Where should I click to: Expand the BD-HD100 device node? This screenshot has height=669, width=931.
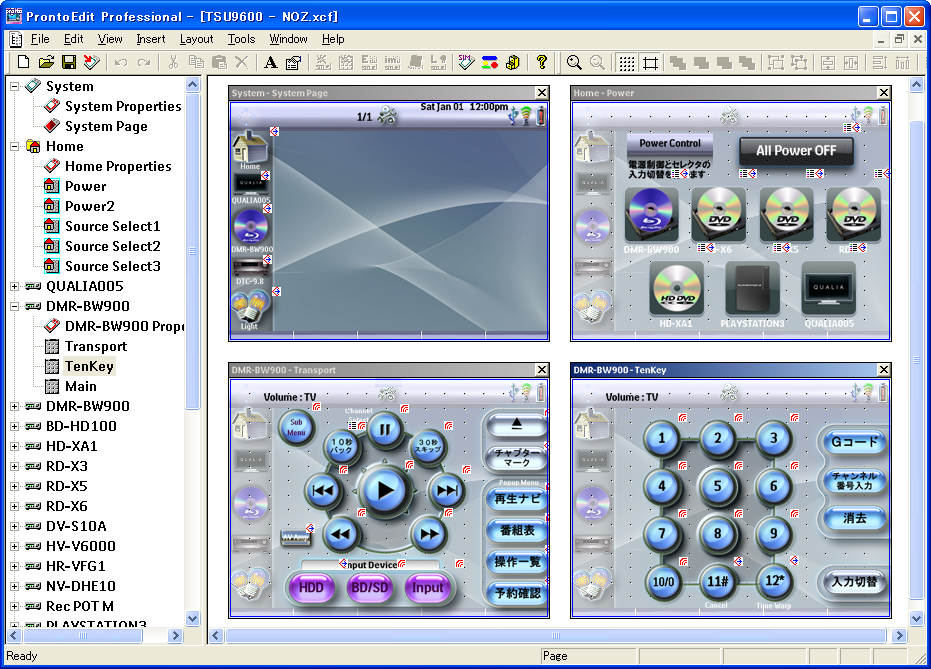[15, 426]
